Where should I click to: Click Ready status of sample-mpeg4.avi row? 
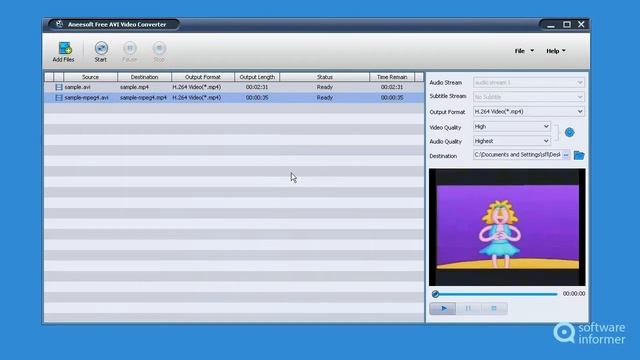tap(324, 98)
